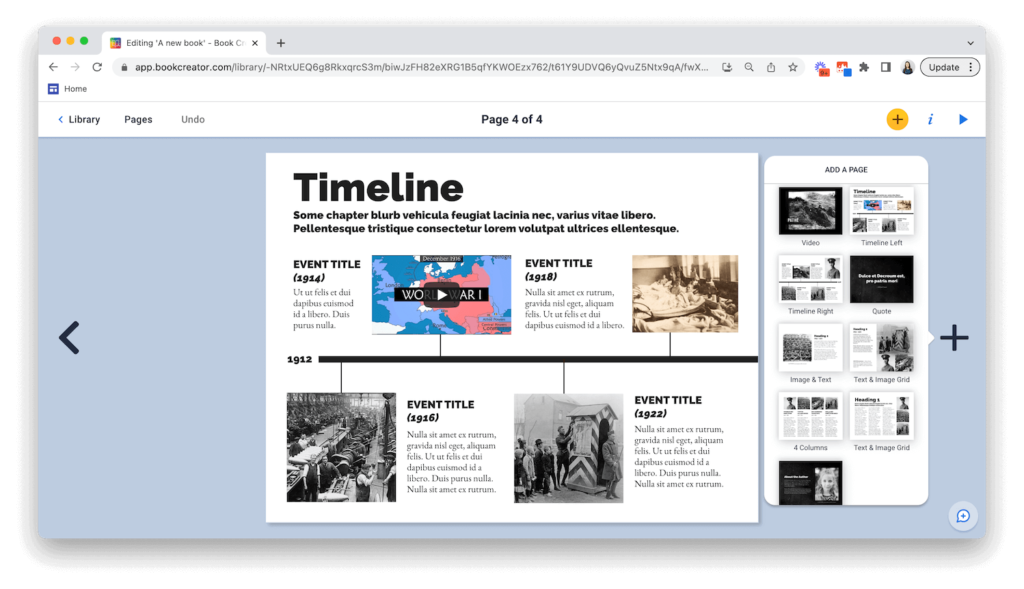Image resolution: width=1024 pixels, height=589 pixels.
Task: Open the tab search chevron
Action: tap(971, 42)
